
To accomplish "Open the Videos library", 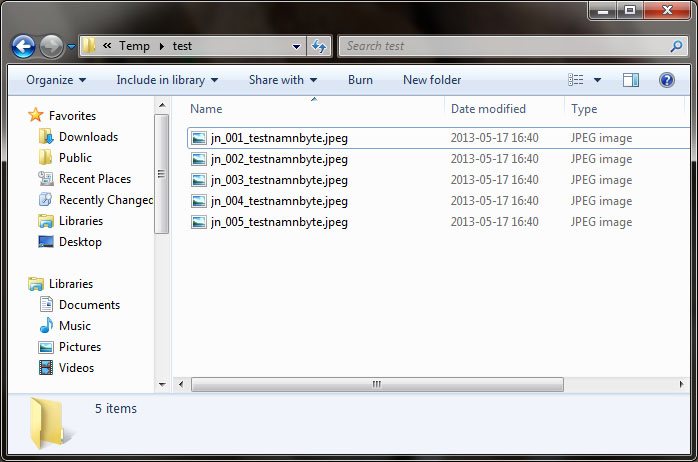I will (76, 368).
